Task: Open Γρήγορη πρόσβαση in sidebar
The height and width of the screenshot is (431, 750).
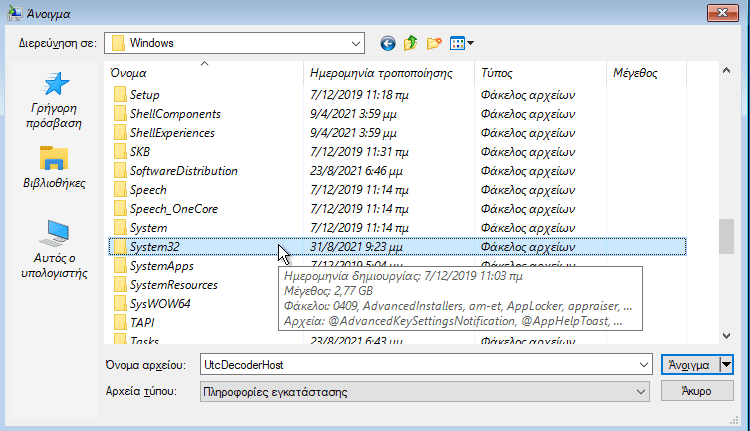Action: click(x=53, y=101)
